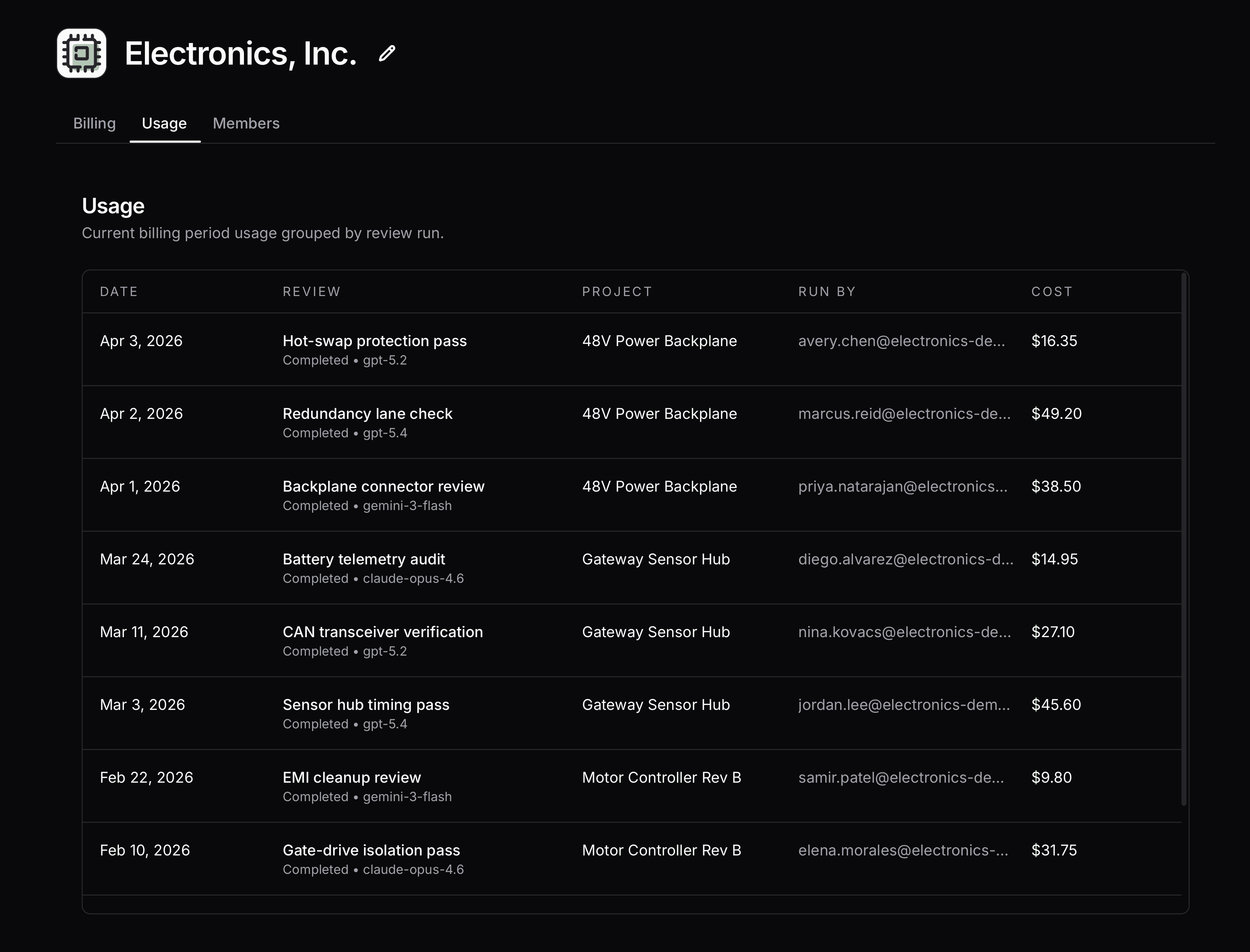Screen dimensions: 1250x952
Task: Open the Hot-swap protection pass review
Action: coord(375,340)
